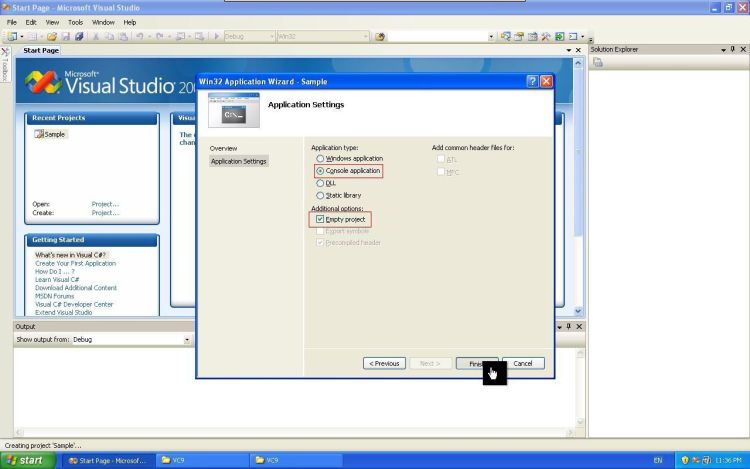750x469 pixels.
Task: Go to wizard Overview page
Action: [223, 148]
